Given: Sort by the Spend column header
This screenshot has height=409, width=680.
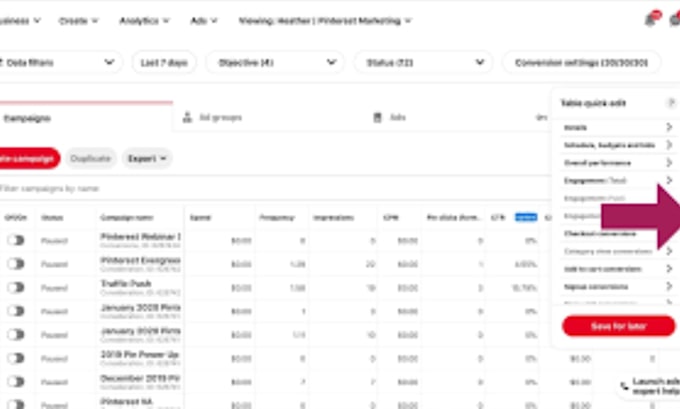Looking at the screenshot, I should (200, 217).
